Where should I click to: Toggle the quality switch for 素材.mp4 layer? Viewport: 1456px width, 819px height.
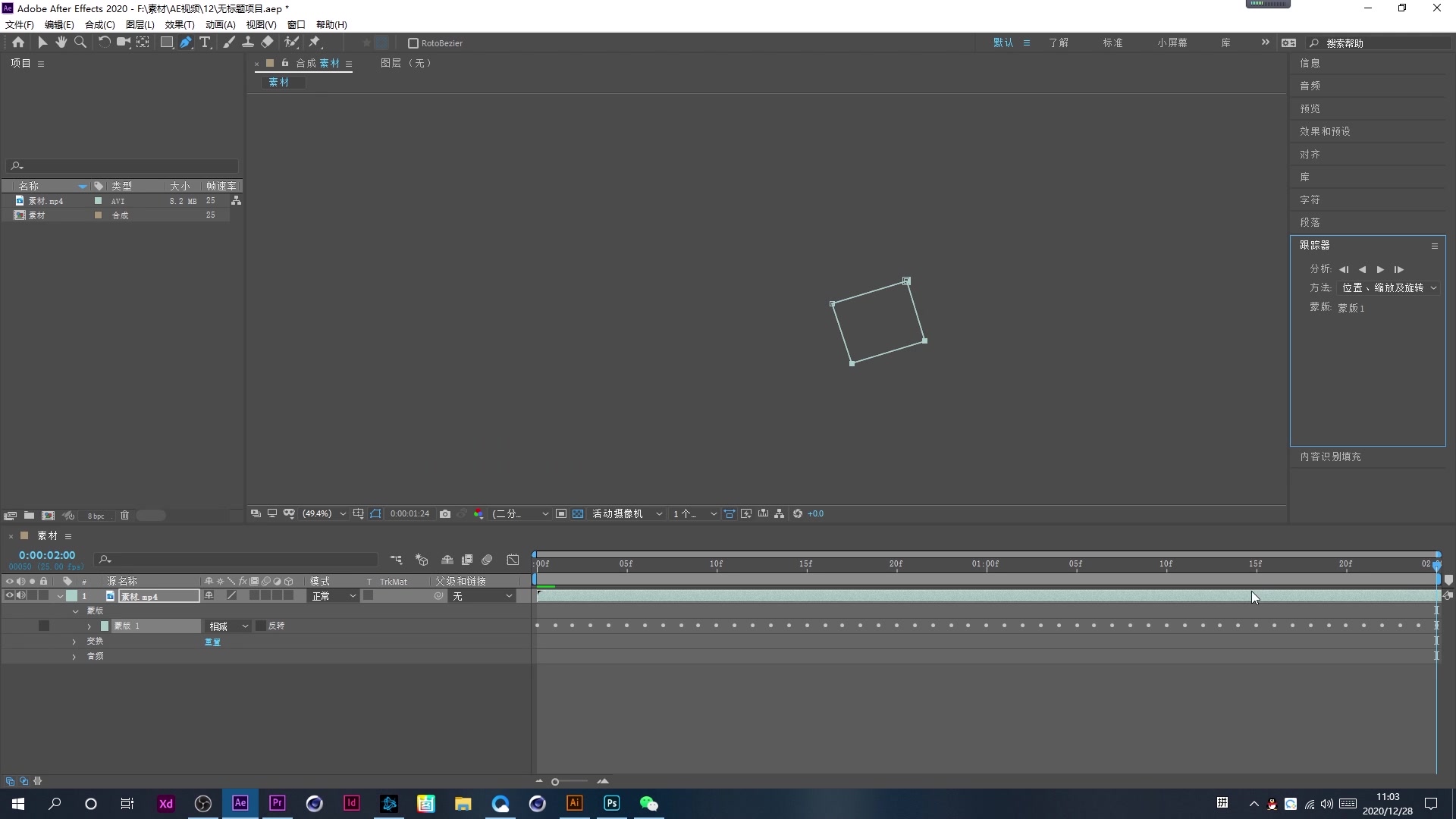(232, 596)
